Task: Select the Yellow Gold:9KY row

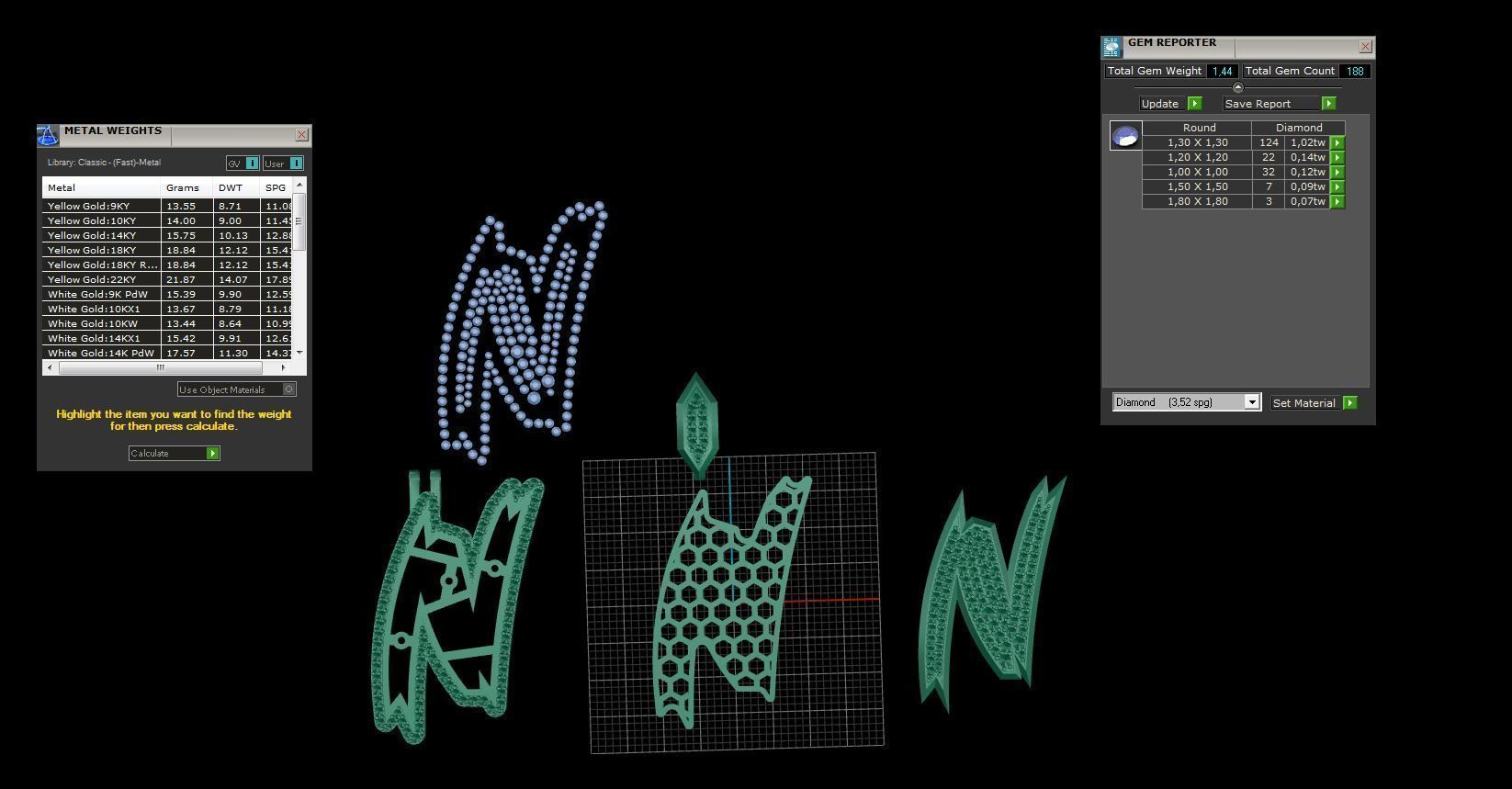Action: click(167, 206)
